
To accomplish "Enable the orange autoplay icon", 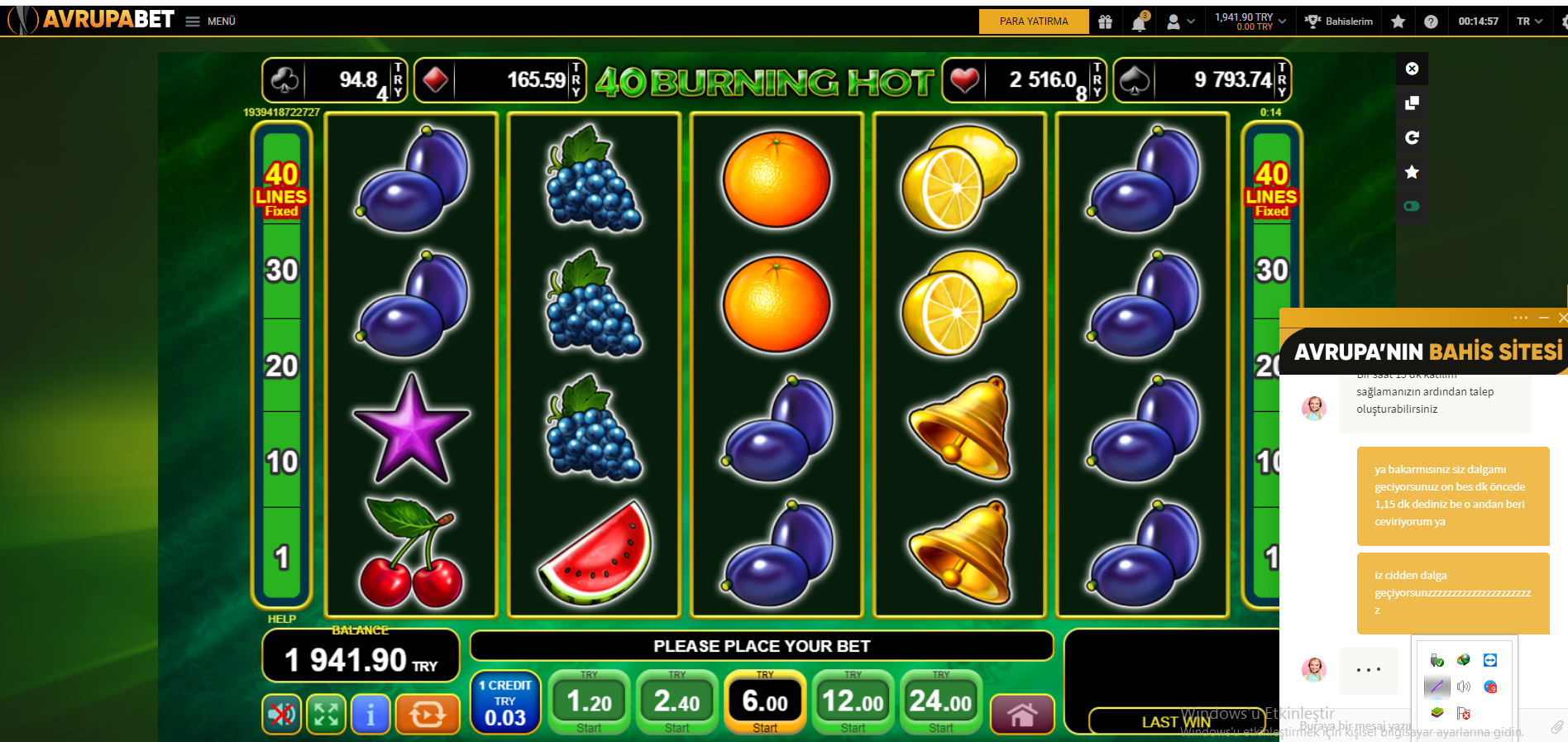I will (x=427, y=714).
